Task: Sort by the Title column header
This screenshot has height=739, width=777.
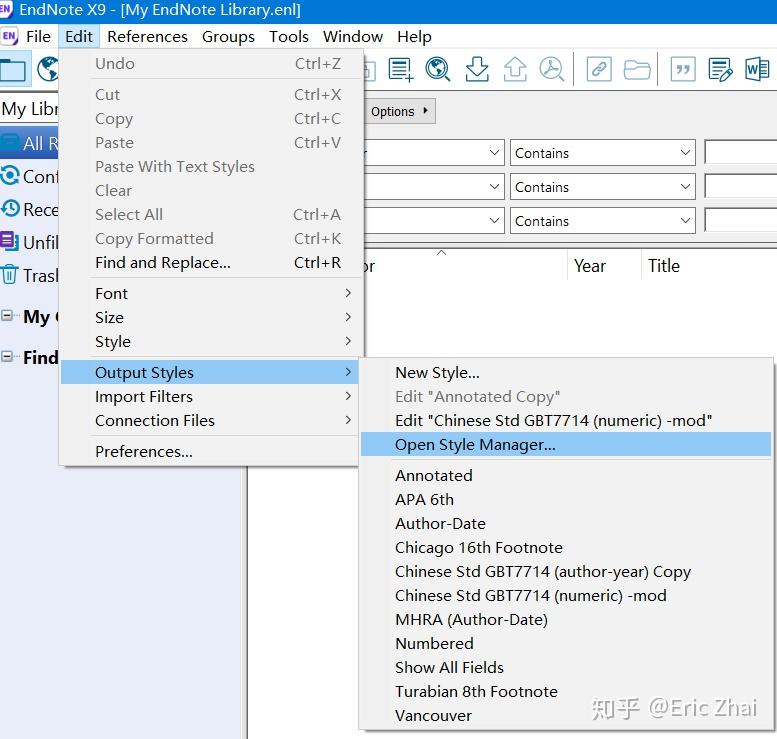Action: [x=710, y=266]
